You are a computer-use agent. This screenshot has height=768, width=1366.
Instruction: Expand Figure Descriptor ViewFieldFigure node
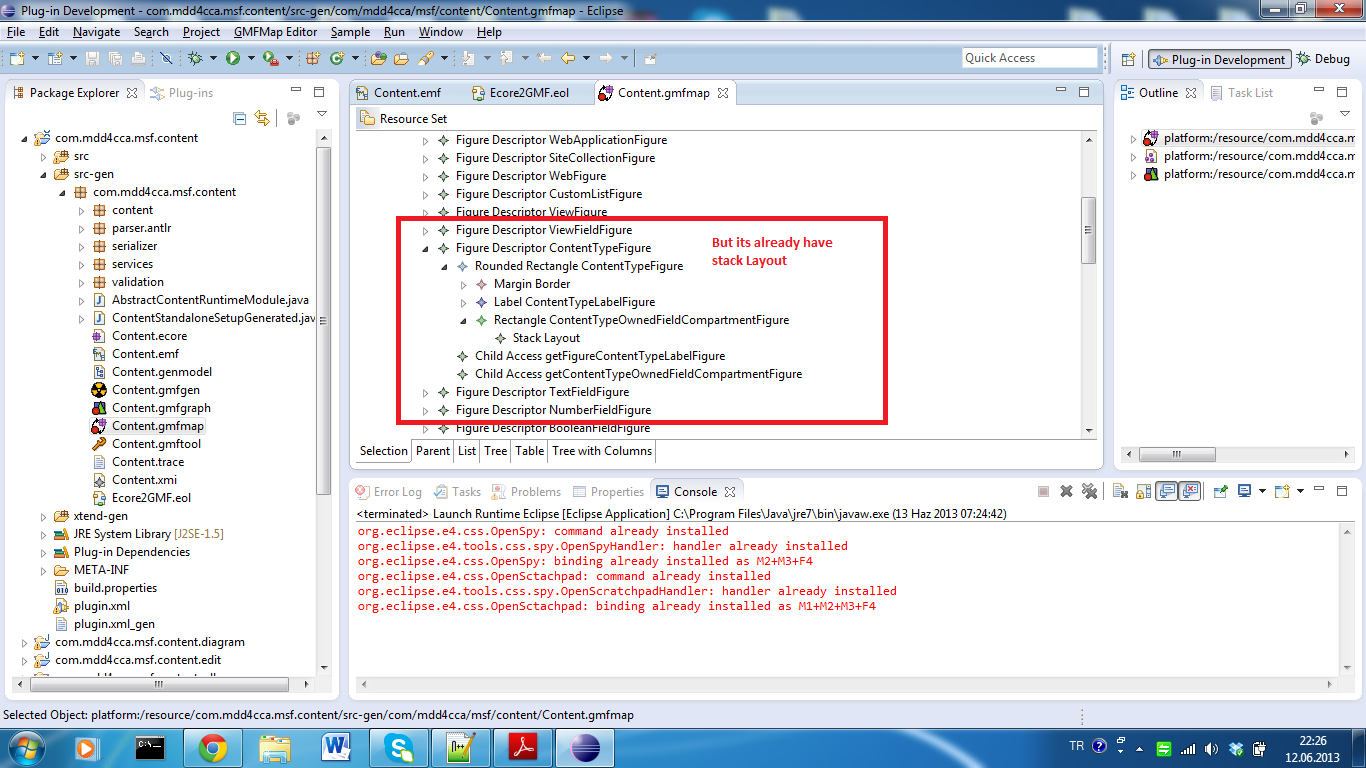pos(425,230)
